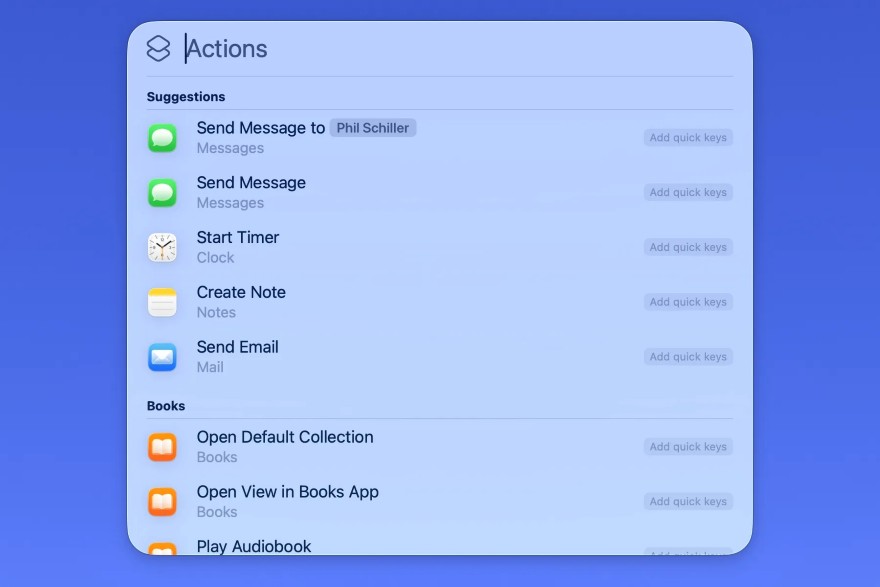Click the Books icon beside Open Default Collection
The height and width of the screenshot is (587, 880).
point(162,446)
